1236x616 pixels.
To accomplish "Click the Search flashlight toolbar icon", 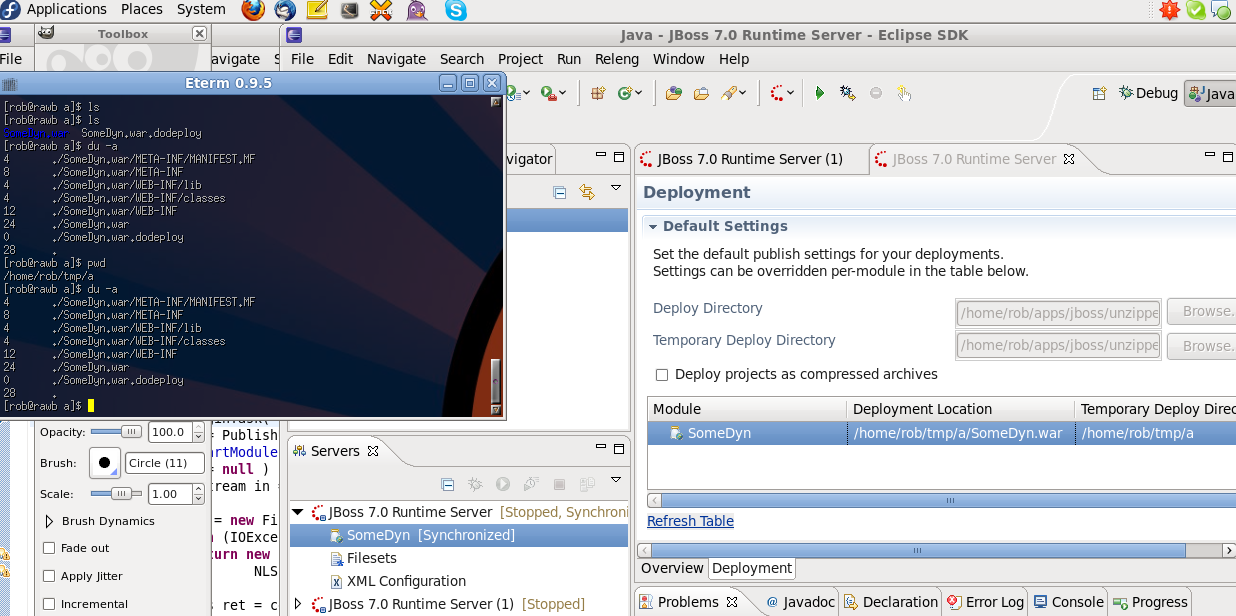I will (730, 93).
